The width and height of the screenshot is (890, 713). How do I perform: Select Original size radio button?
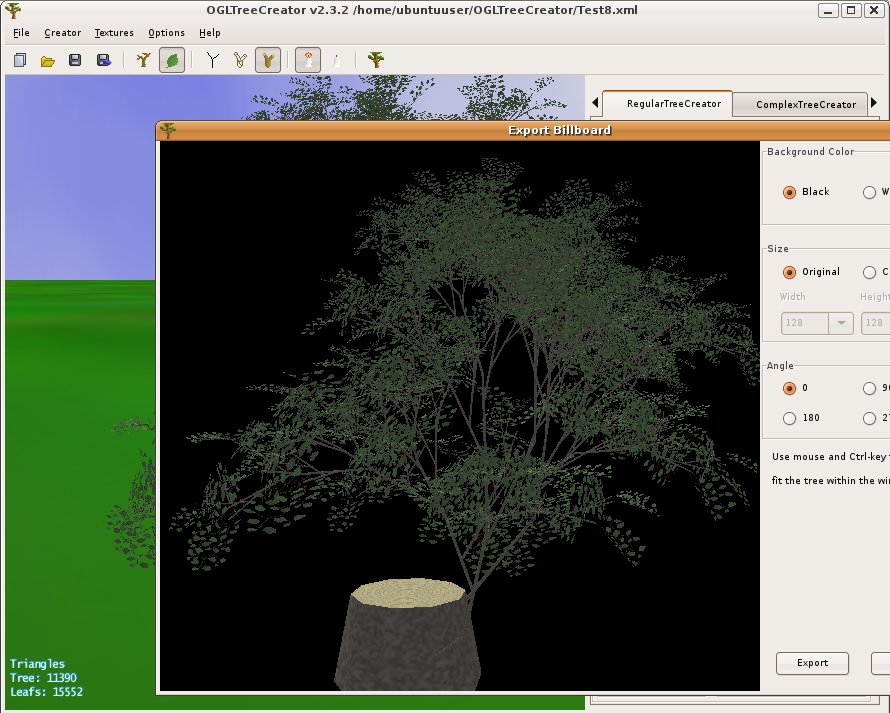pos(790,272)
